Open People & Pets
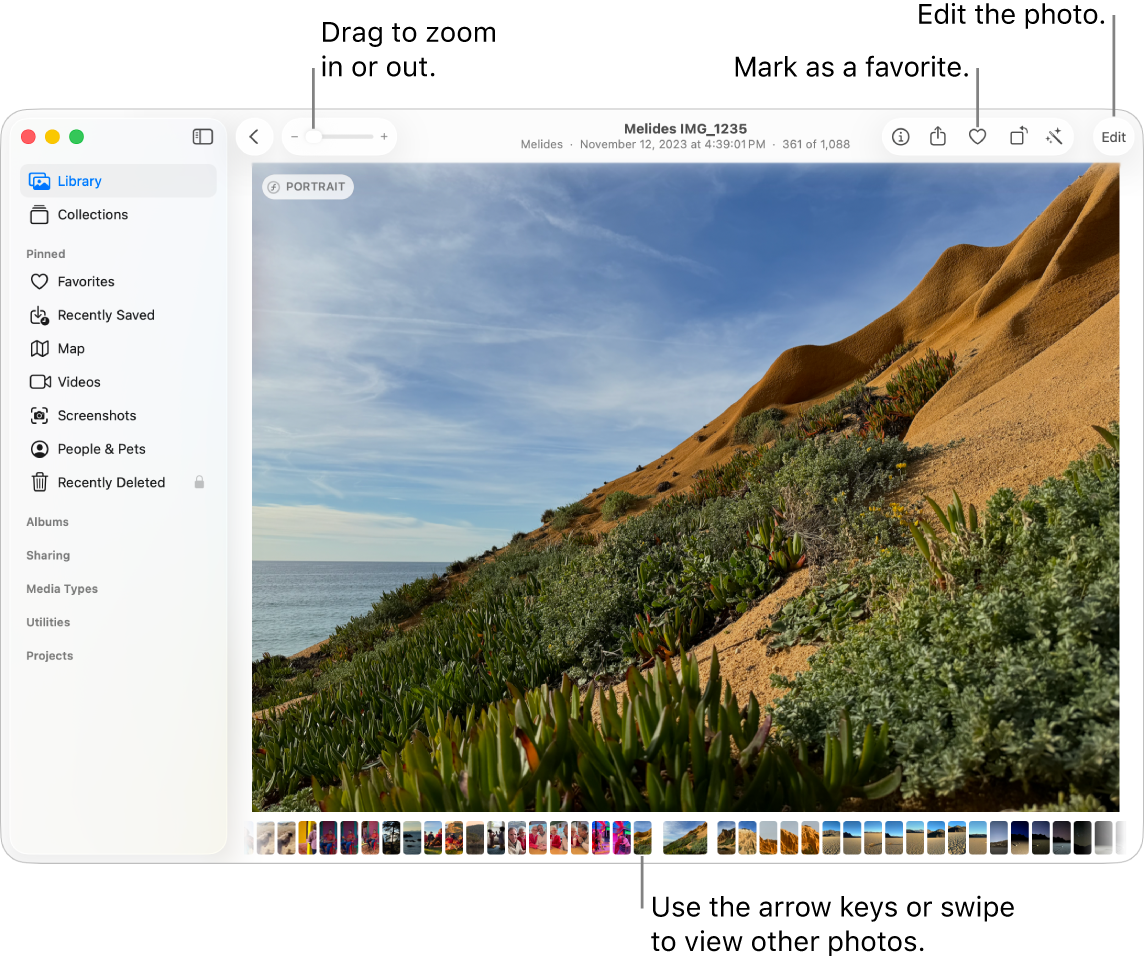 coord(102,448)
